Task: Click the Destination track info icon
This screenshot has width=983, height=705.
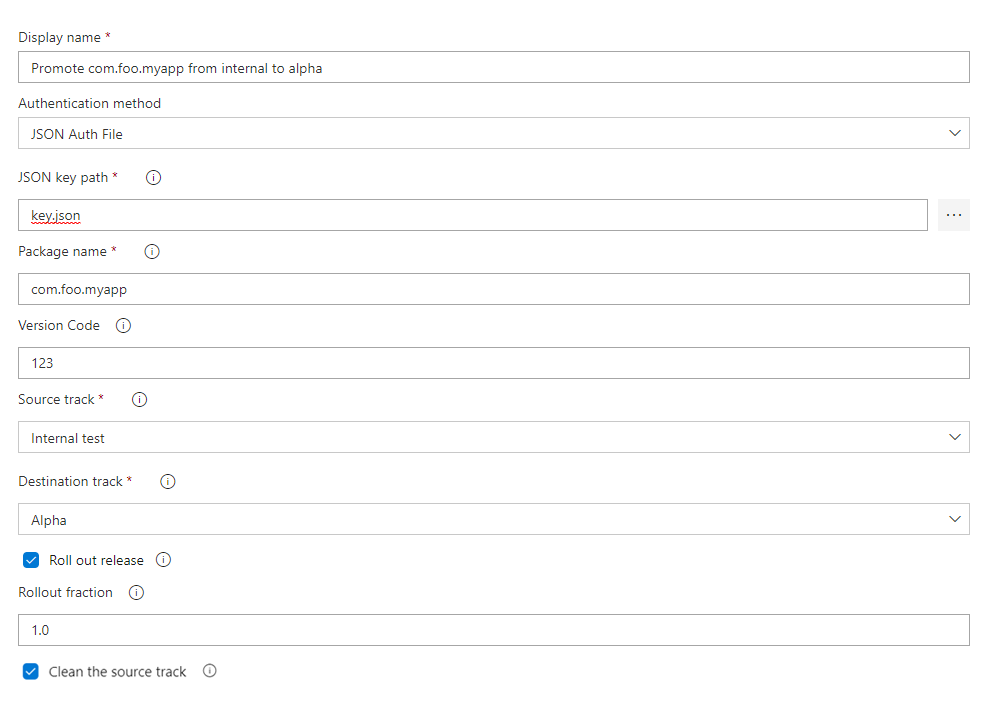Action: (x=168, y=482)
